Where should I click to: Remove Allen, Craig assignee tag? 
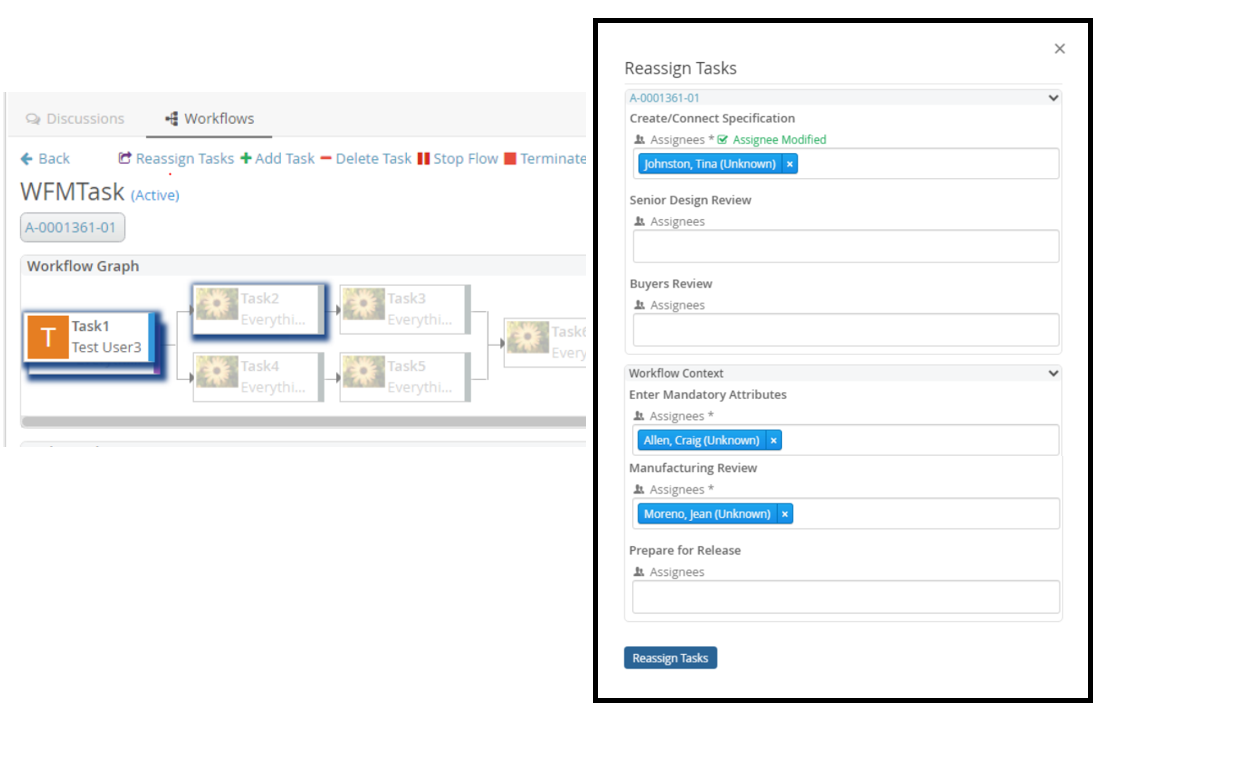click(773, 440)
